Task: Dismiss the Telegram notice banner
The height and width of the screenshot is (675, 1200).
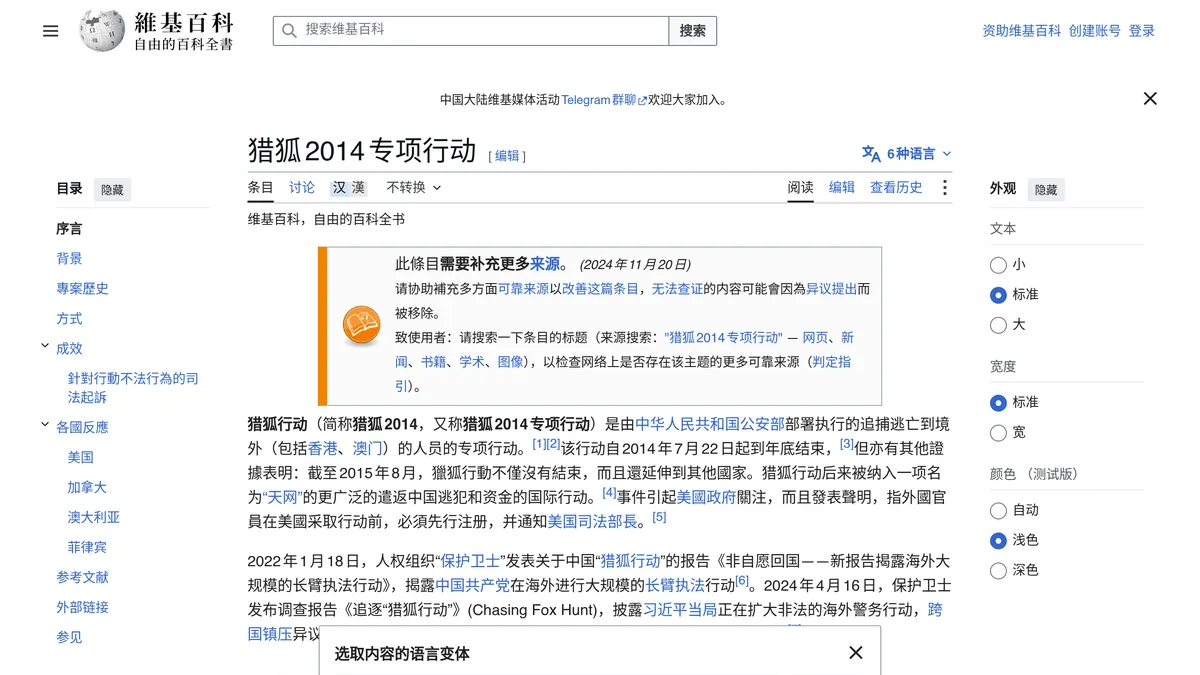Action: pos(1150,99)
